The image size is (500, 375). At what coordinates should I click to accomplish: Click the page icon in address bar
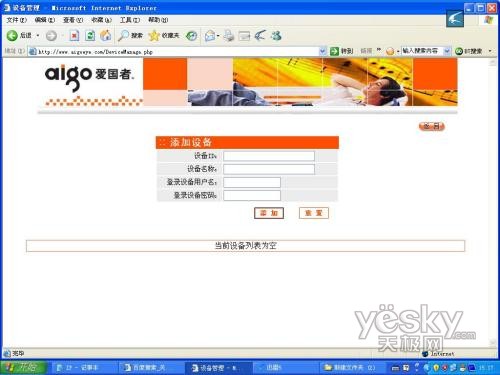[x=32, y=51]
